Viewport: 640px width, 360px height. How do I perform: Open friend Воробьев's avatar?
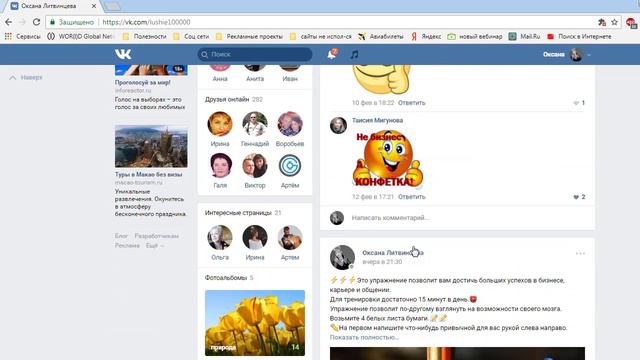click(290, 124)
